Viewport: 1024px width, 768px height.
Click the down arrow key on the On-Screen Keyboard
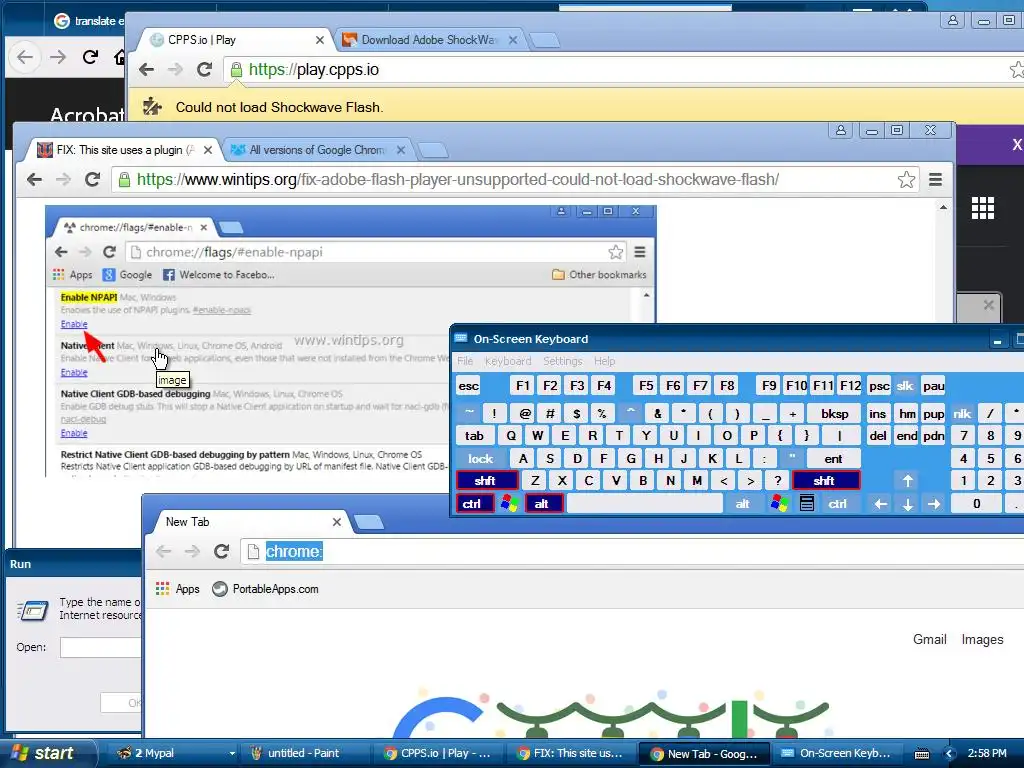pyautogui.click(x=908, y=504)
